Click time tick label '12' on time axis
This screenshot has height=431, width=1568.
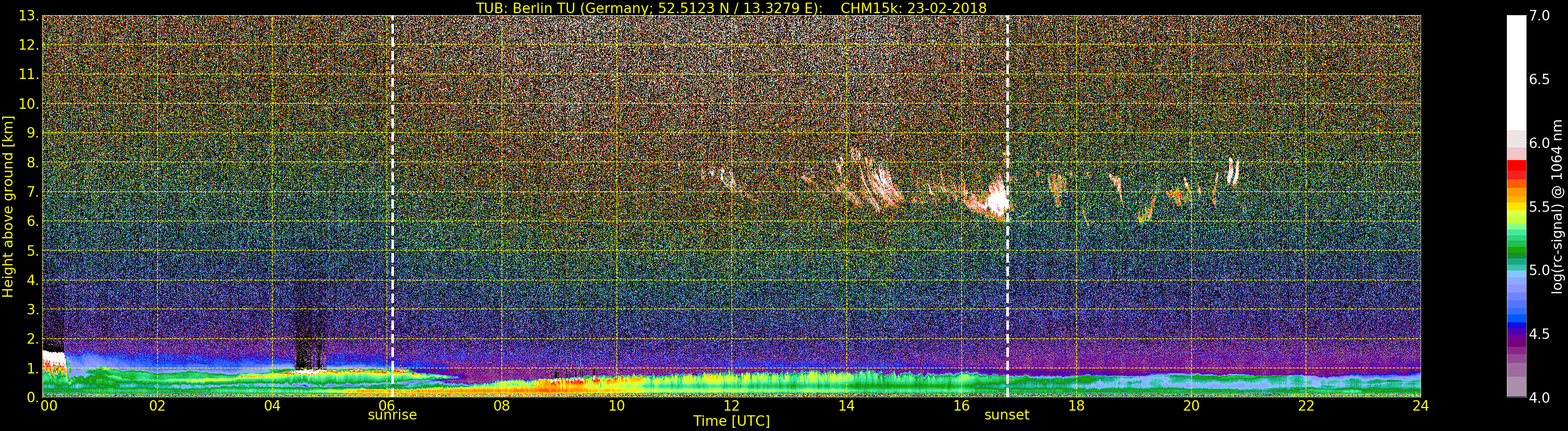731,406
